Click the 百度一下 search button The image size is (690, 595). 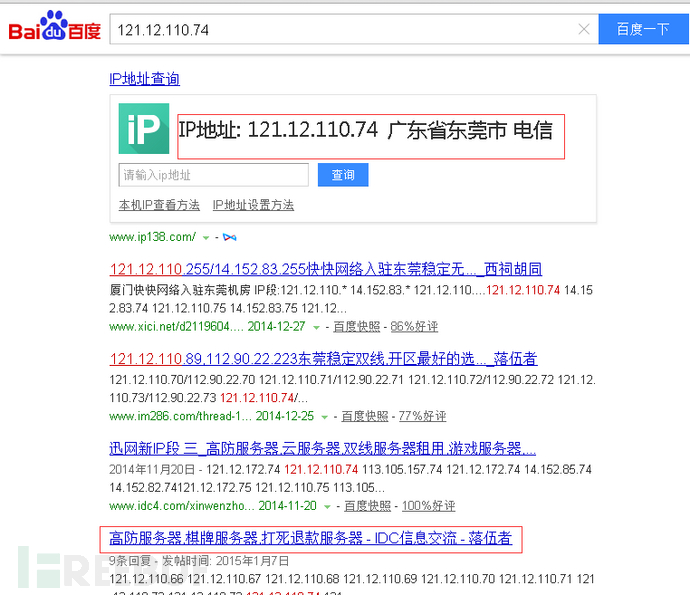point(643,29)
